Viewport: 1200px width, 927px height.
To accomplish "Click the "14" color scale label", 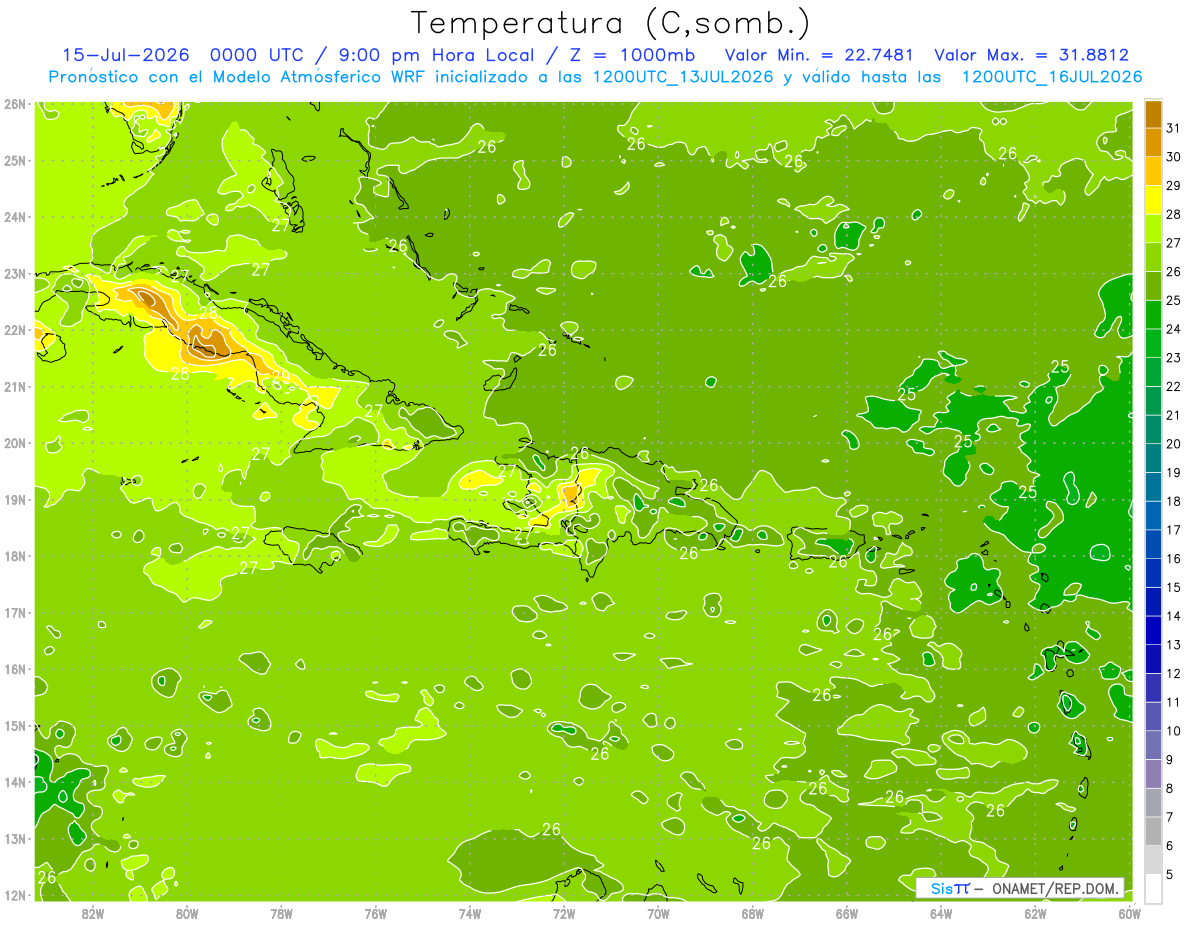I will click(1174, 616).
